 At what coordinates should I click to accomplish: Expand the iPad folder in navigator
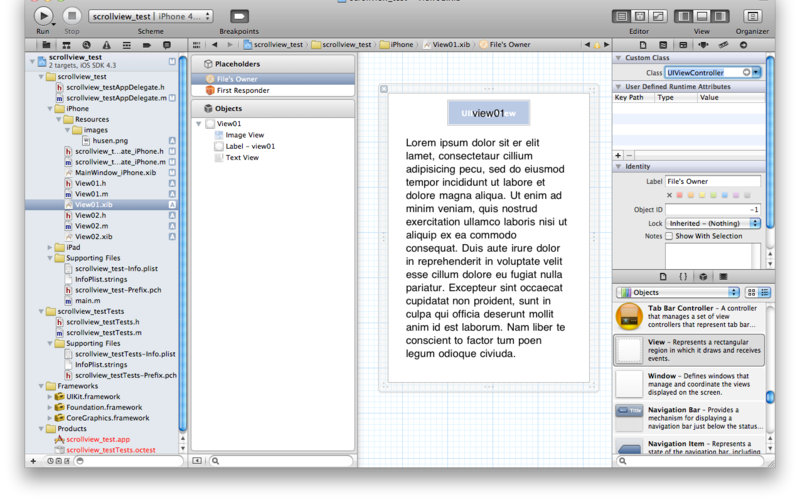click(49, 247)
